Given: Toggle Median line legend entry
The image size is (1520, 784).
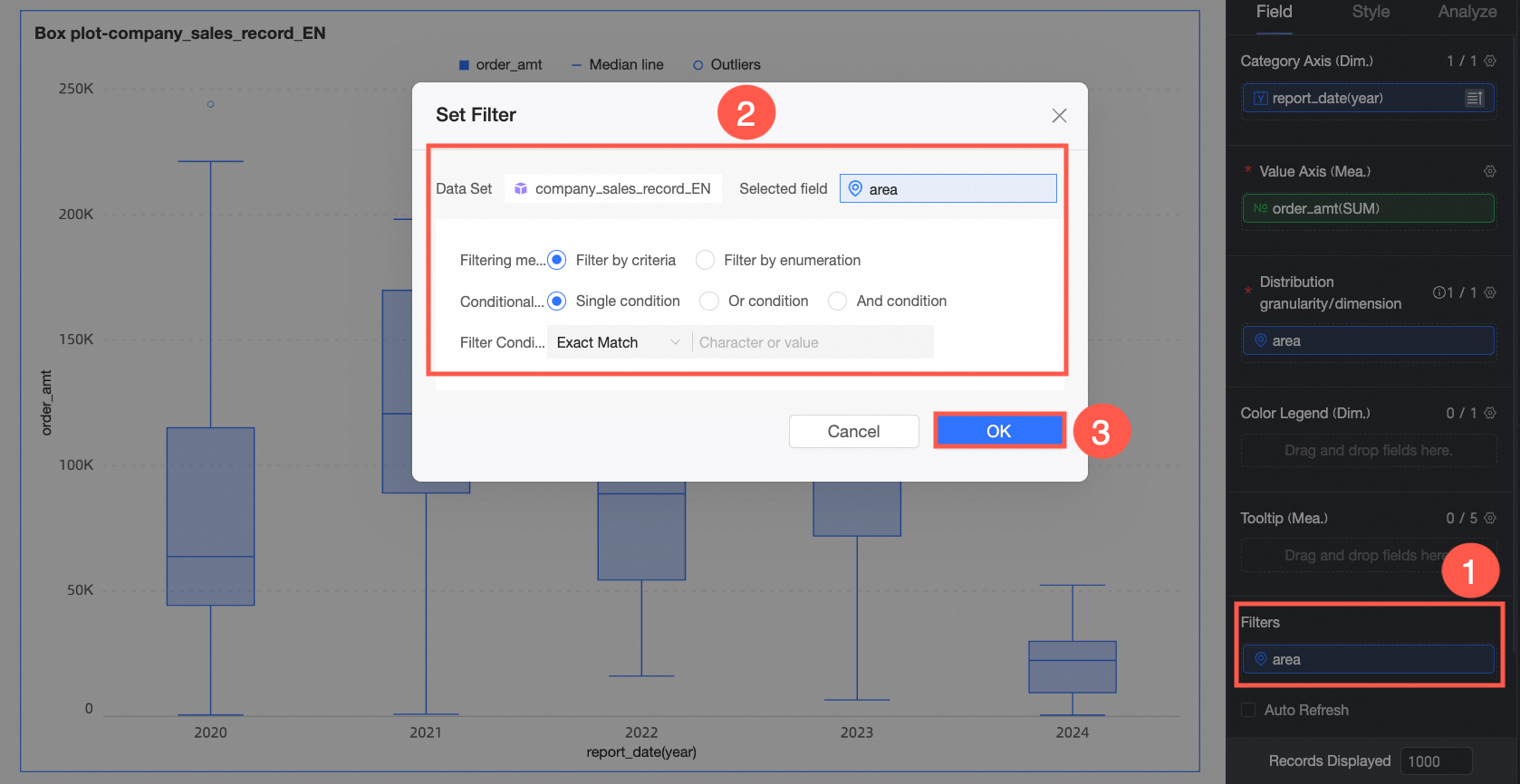Looking at the screenshot, I should click(x=618, y=64).
